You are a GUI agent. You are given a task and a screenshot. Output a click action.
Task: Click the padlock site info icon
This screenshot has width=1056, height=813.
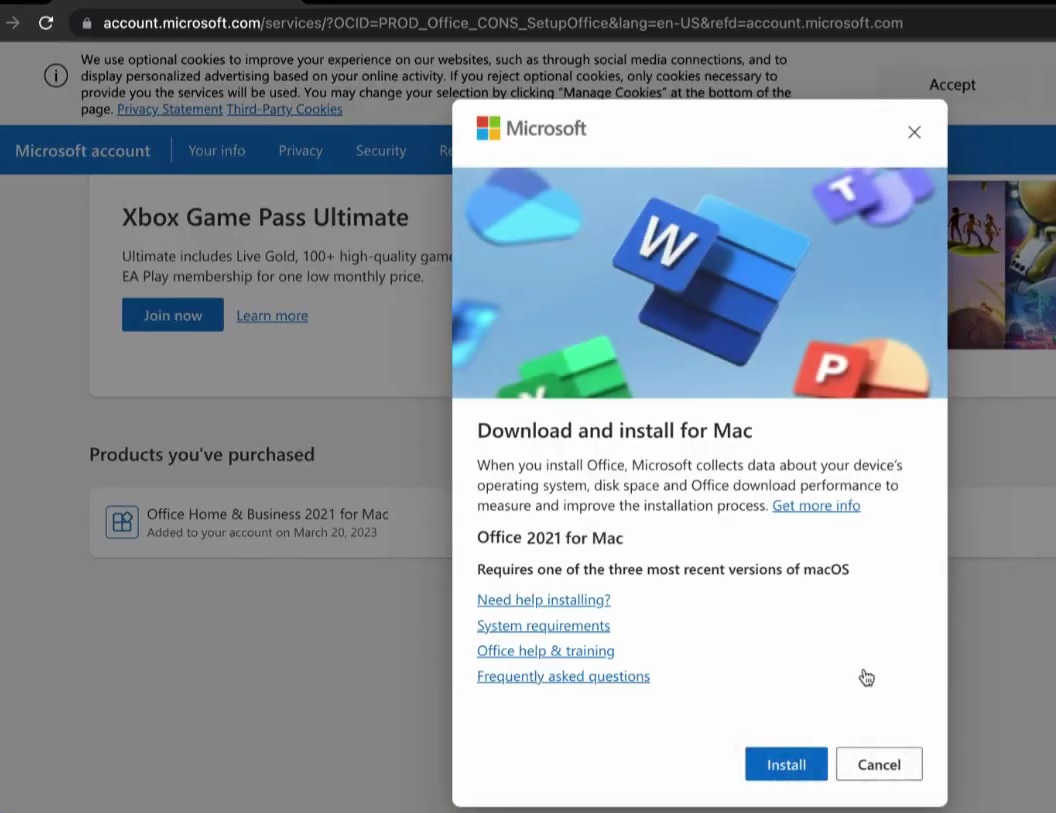click(x=86, y=23)
